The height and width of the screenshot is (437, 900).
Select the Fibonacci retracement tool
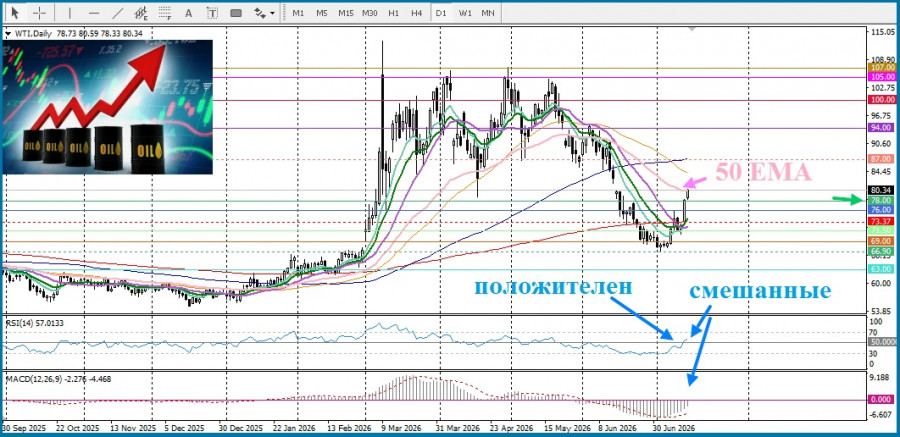tap(165, 12)
